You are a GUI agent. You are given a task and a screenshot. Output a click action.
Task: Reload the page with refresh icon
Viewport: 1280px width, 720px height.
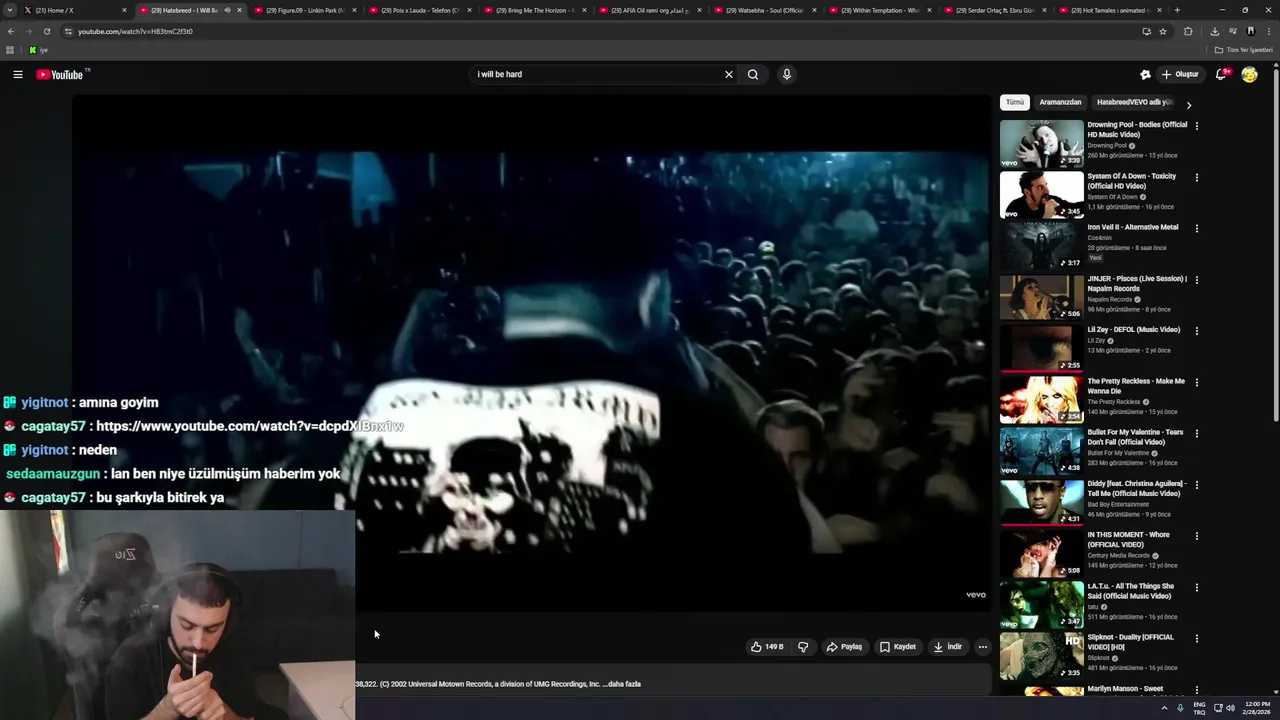tap(46, 31)
